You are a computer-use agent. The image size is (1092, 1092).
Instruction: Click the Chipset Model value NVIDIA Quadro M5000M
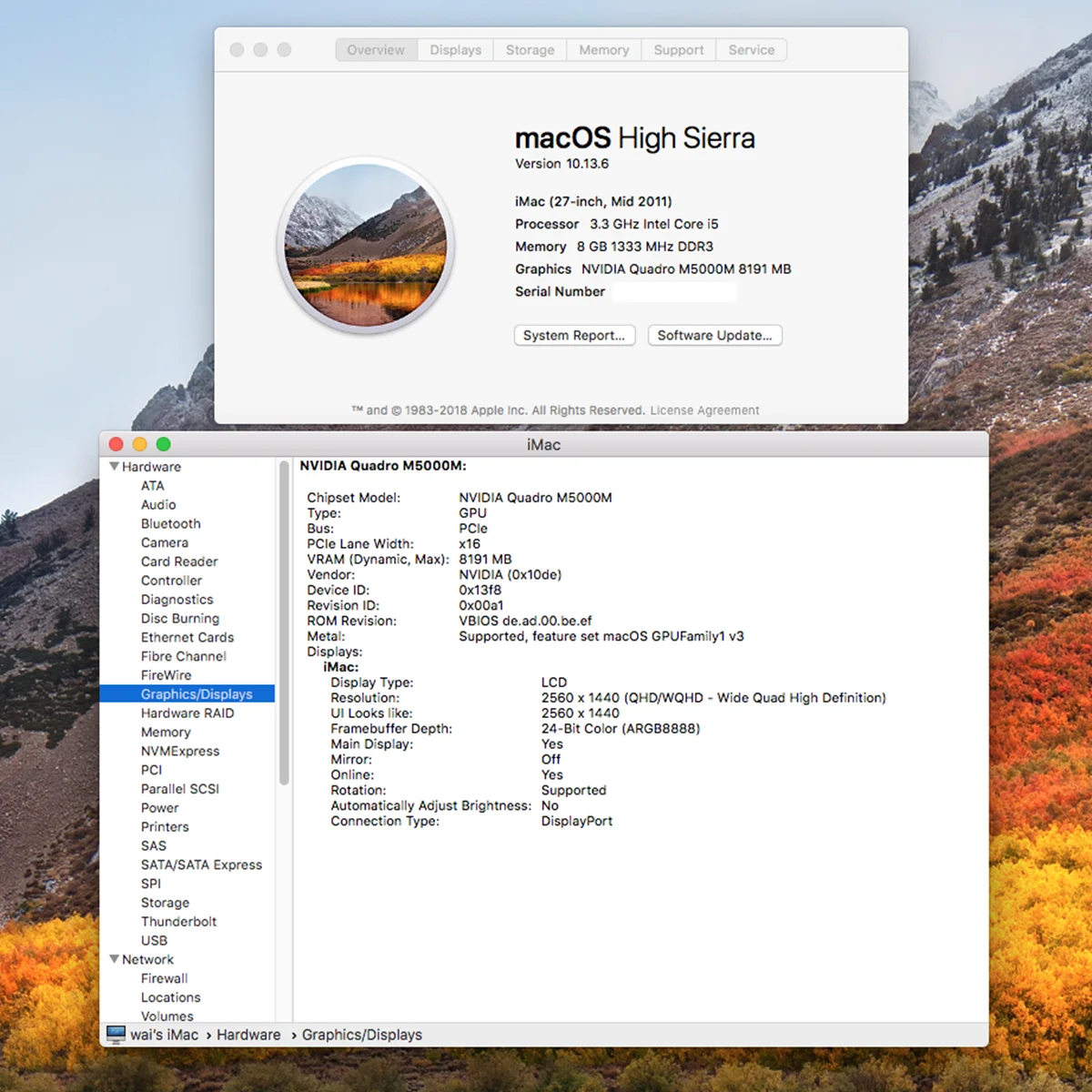[536, 498]
